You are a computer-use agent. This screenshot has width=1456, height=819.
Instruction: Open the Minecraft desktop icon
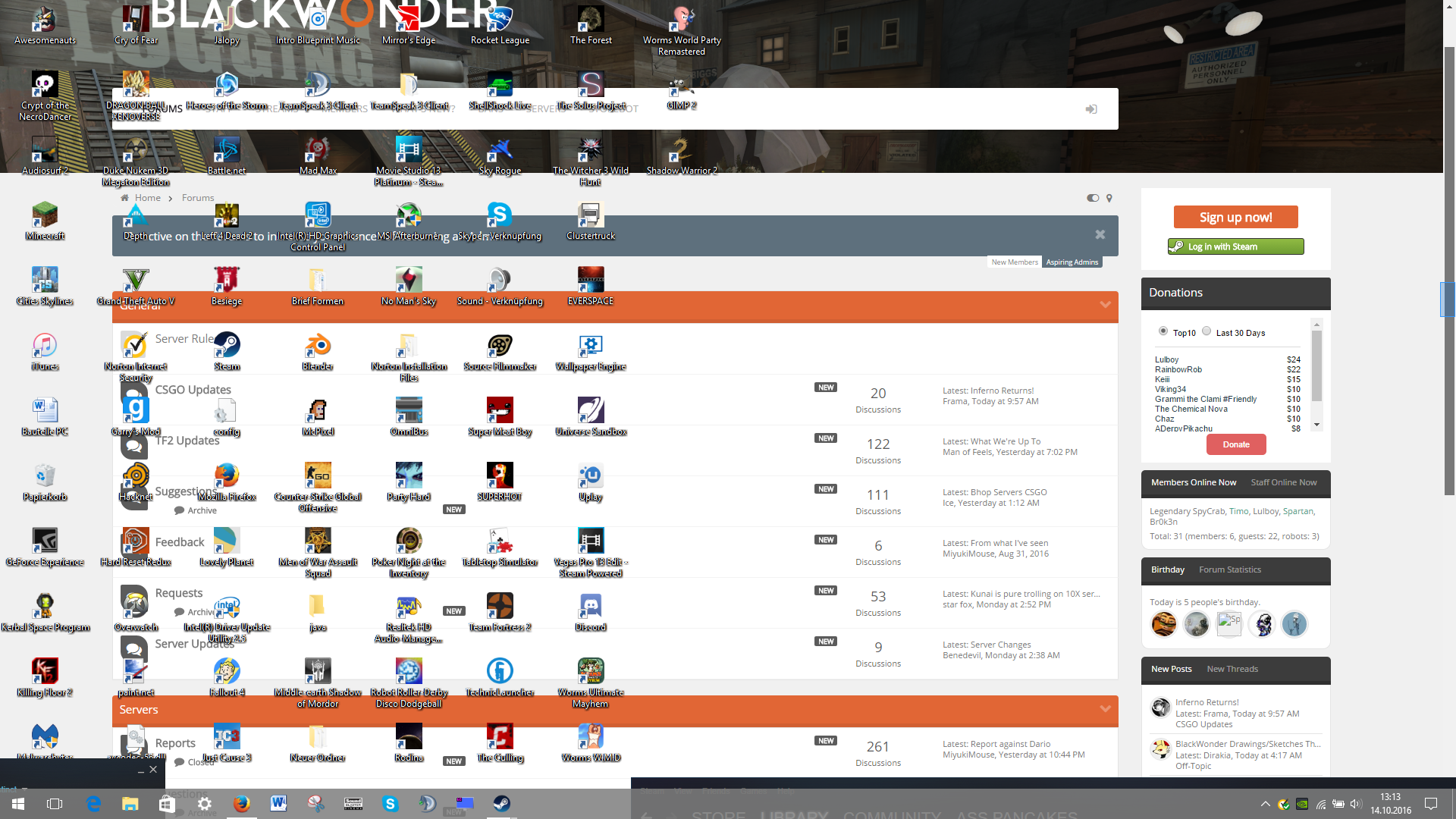point(45,221)
